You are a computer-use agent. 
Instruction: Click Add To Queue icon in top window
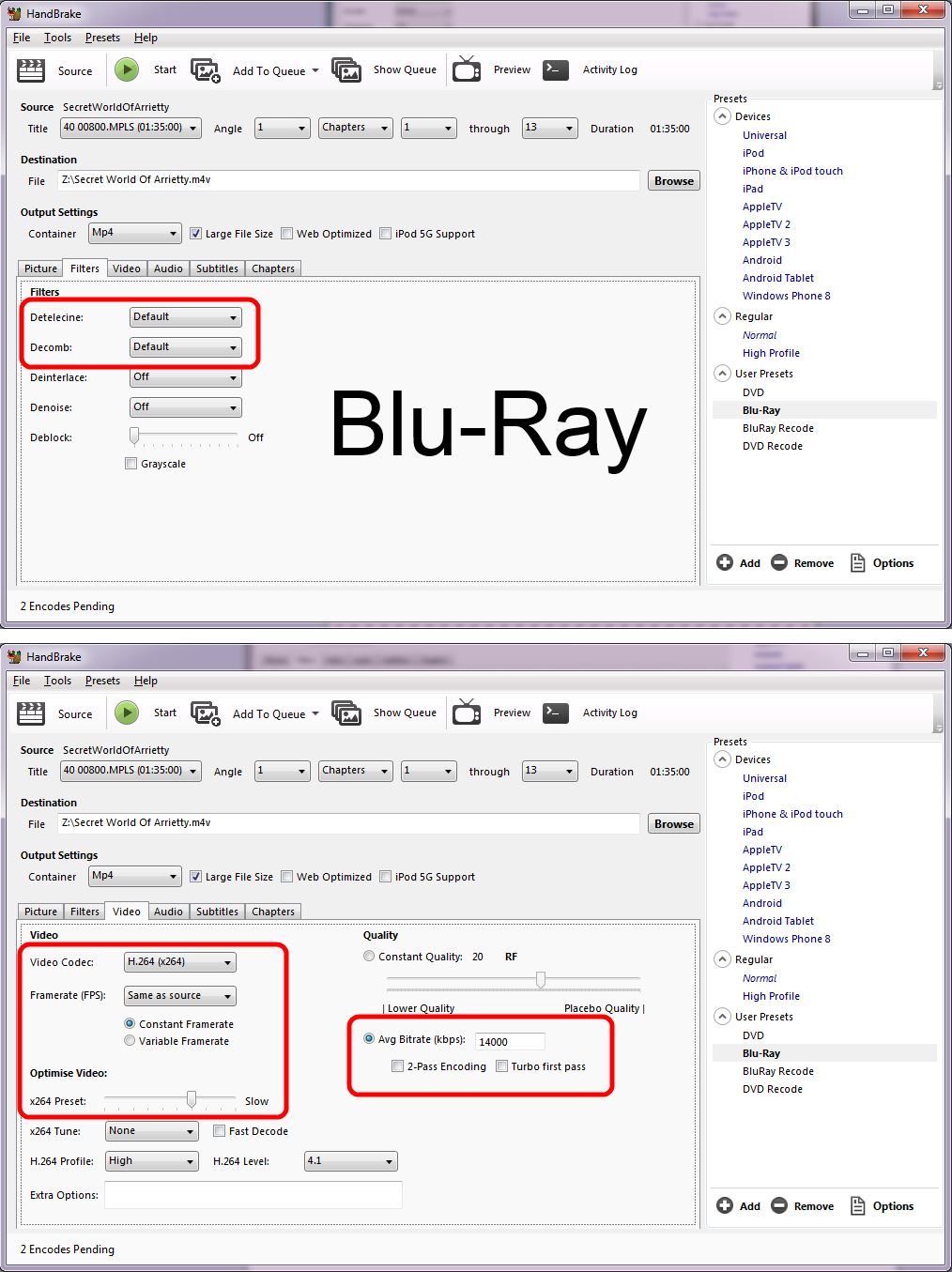[x=206, y=70]
